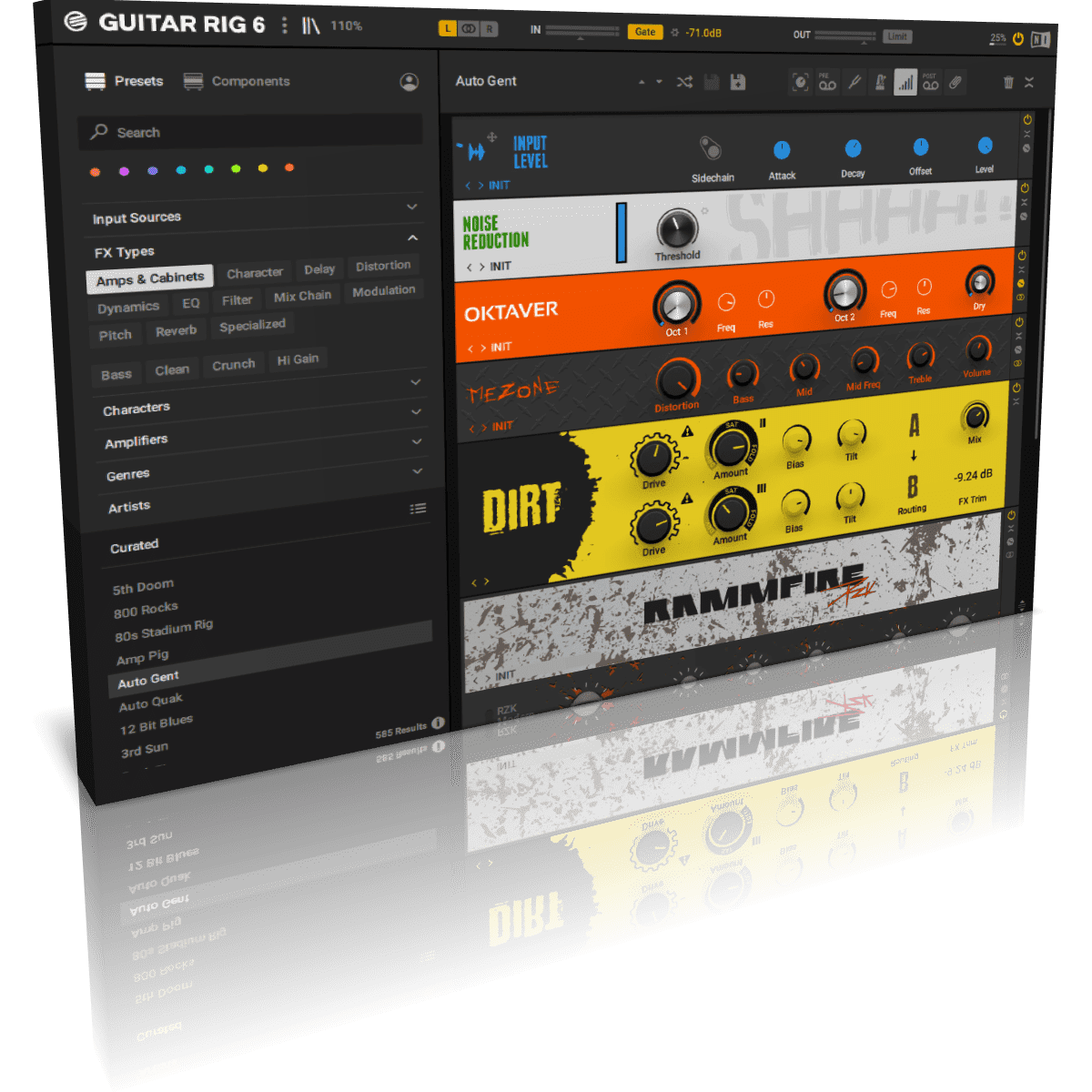Toggle the stereo link input button
Screen dimensions: 1092x1092
(469, 29)
